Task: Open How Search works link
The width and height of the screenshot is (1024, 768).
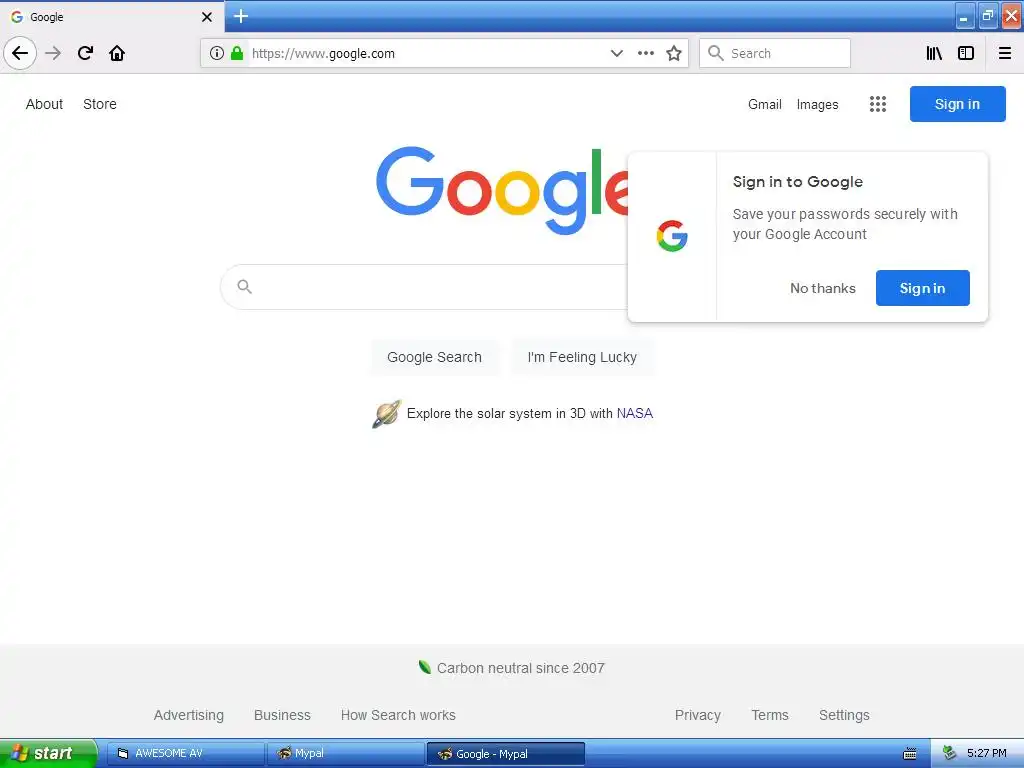Action: pyautogui.click(x=398, y=715)
